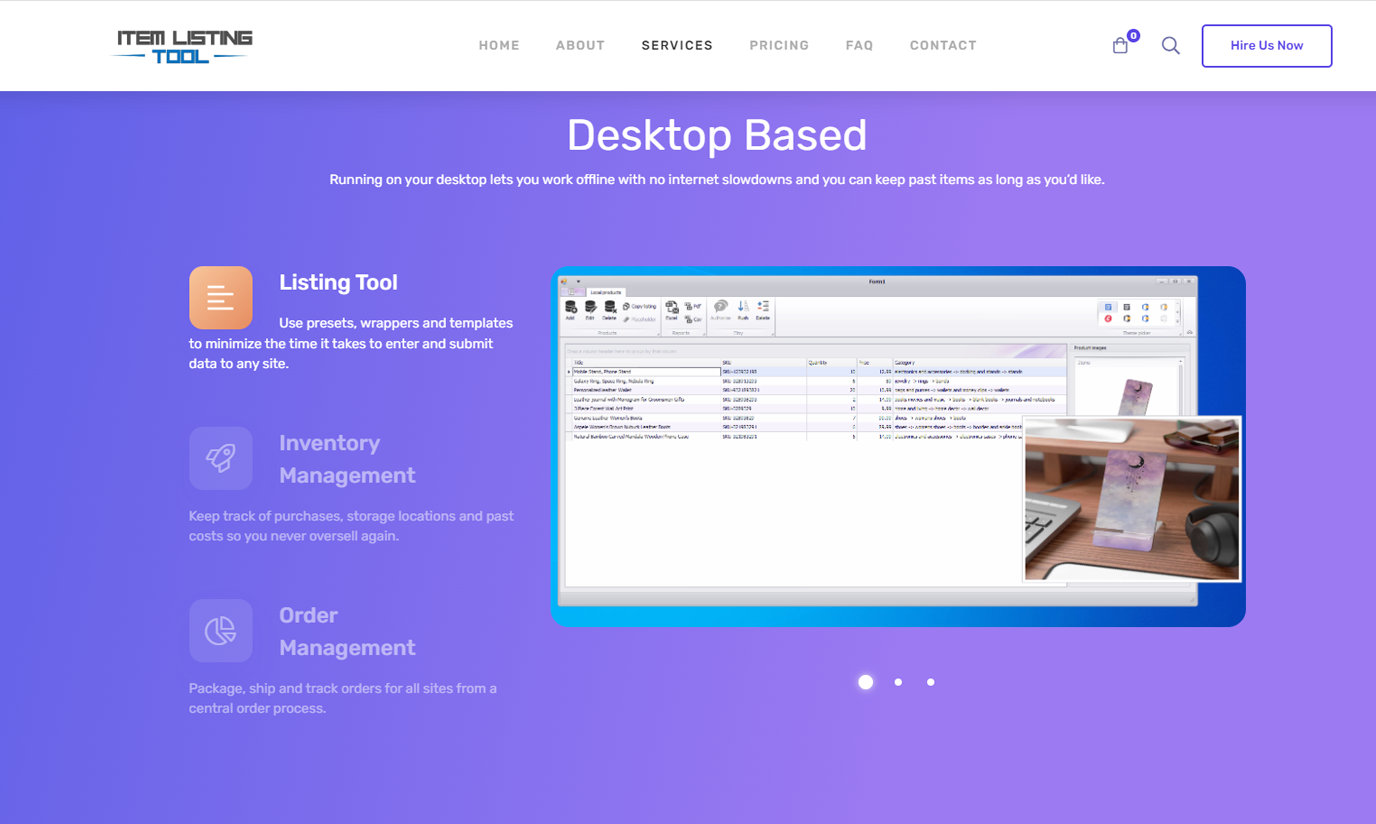
Task: Click the Inventory Management rocket icon
Action: 221,458
